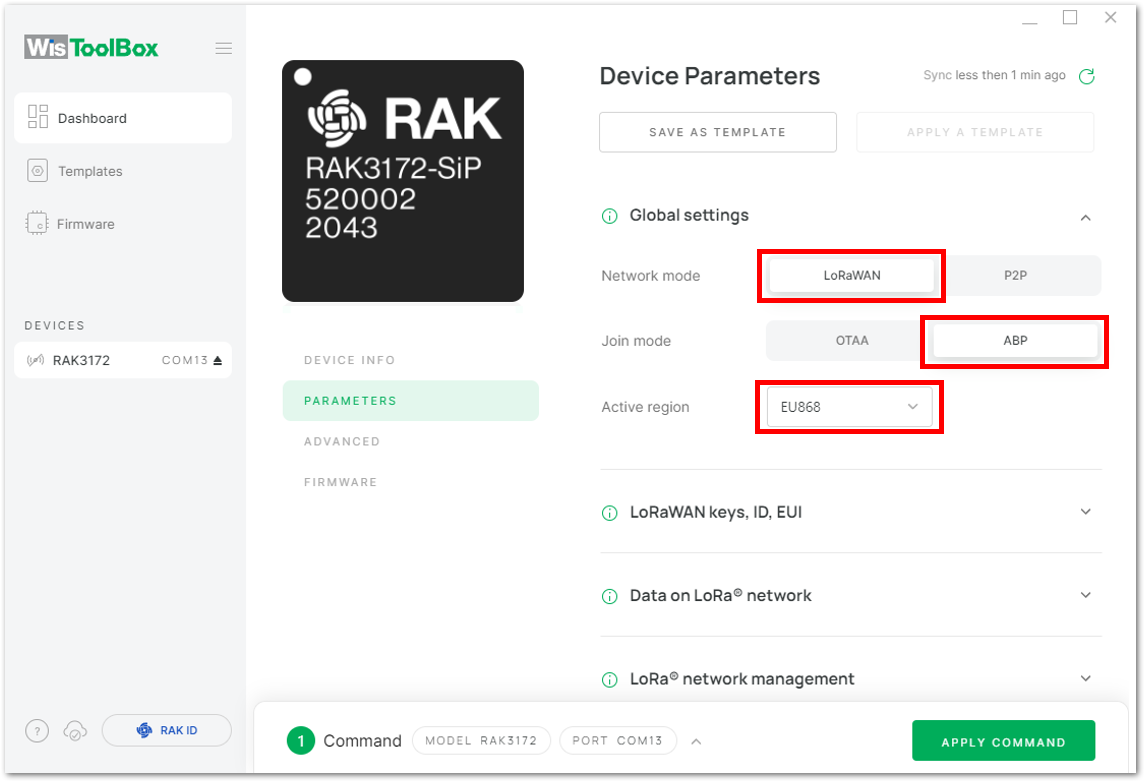Expand LoRaWAN keys, ID, EUI section
Image resolution: width=1145 pixels, height=782 pixels.
click(1086, 512)
